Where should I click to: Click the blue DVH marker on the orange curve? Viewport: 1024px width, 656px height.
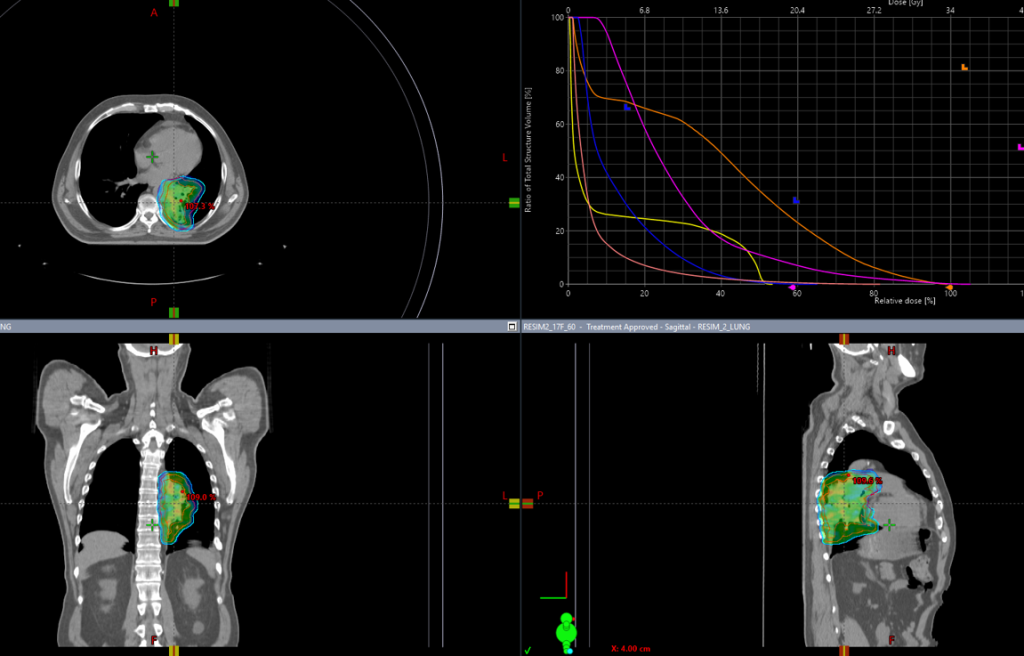coord(627,107)
